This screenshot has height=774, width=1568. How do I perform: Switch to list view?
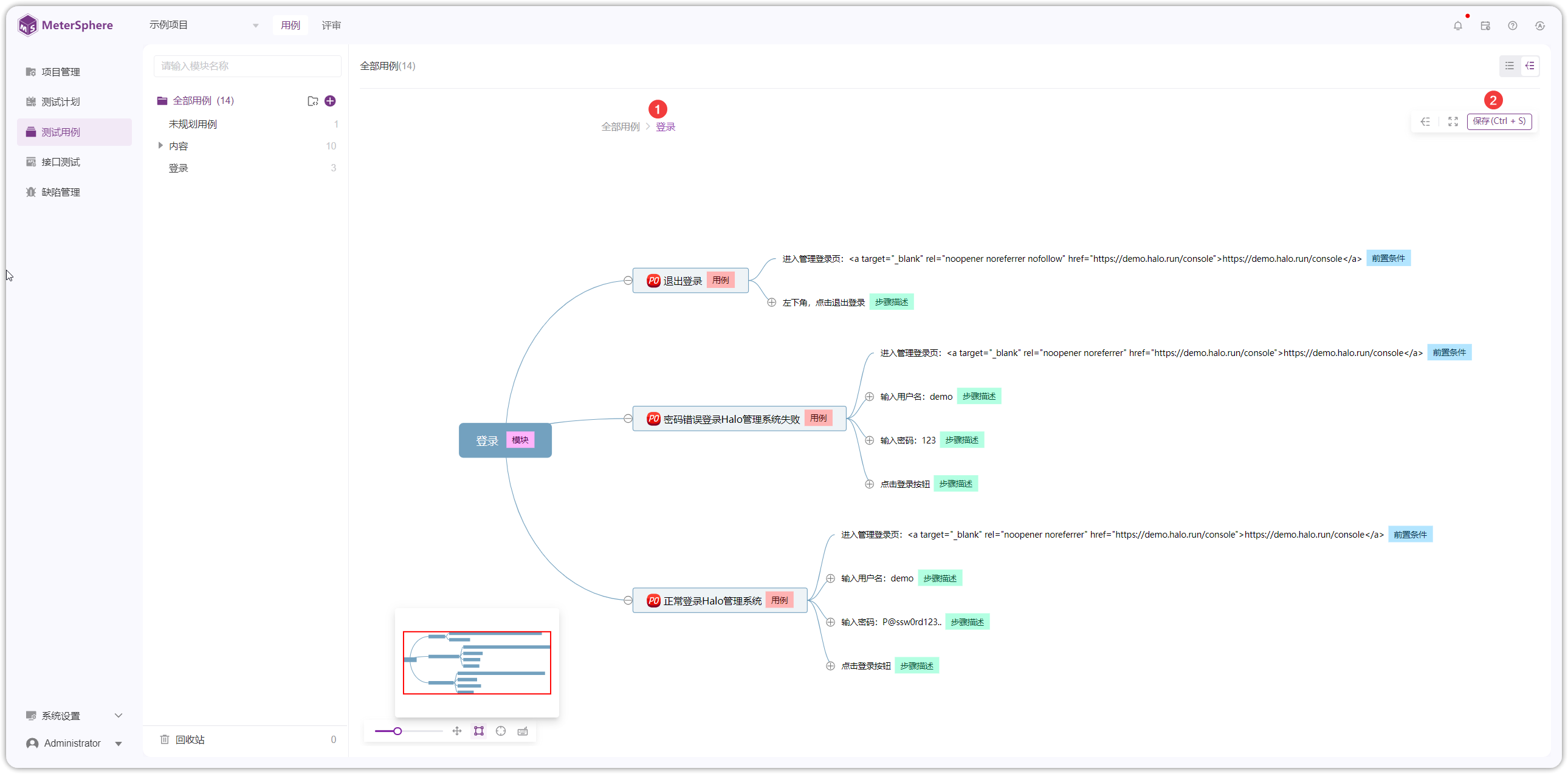tap(1510, 66)
